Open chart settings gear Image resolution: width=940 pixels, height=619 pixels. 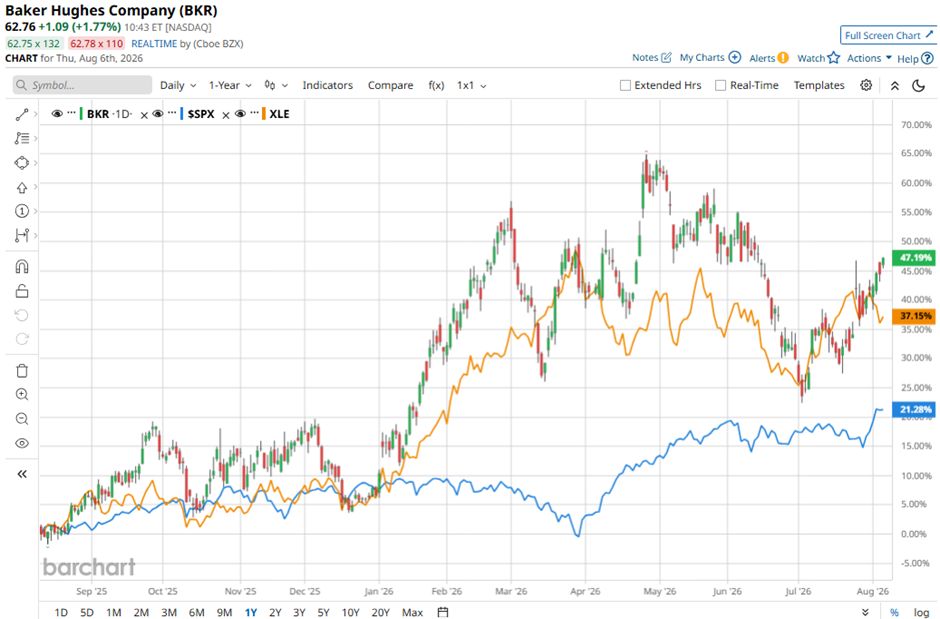pyautogui.click(x=866, y=85)
